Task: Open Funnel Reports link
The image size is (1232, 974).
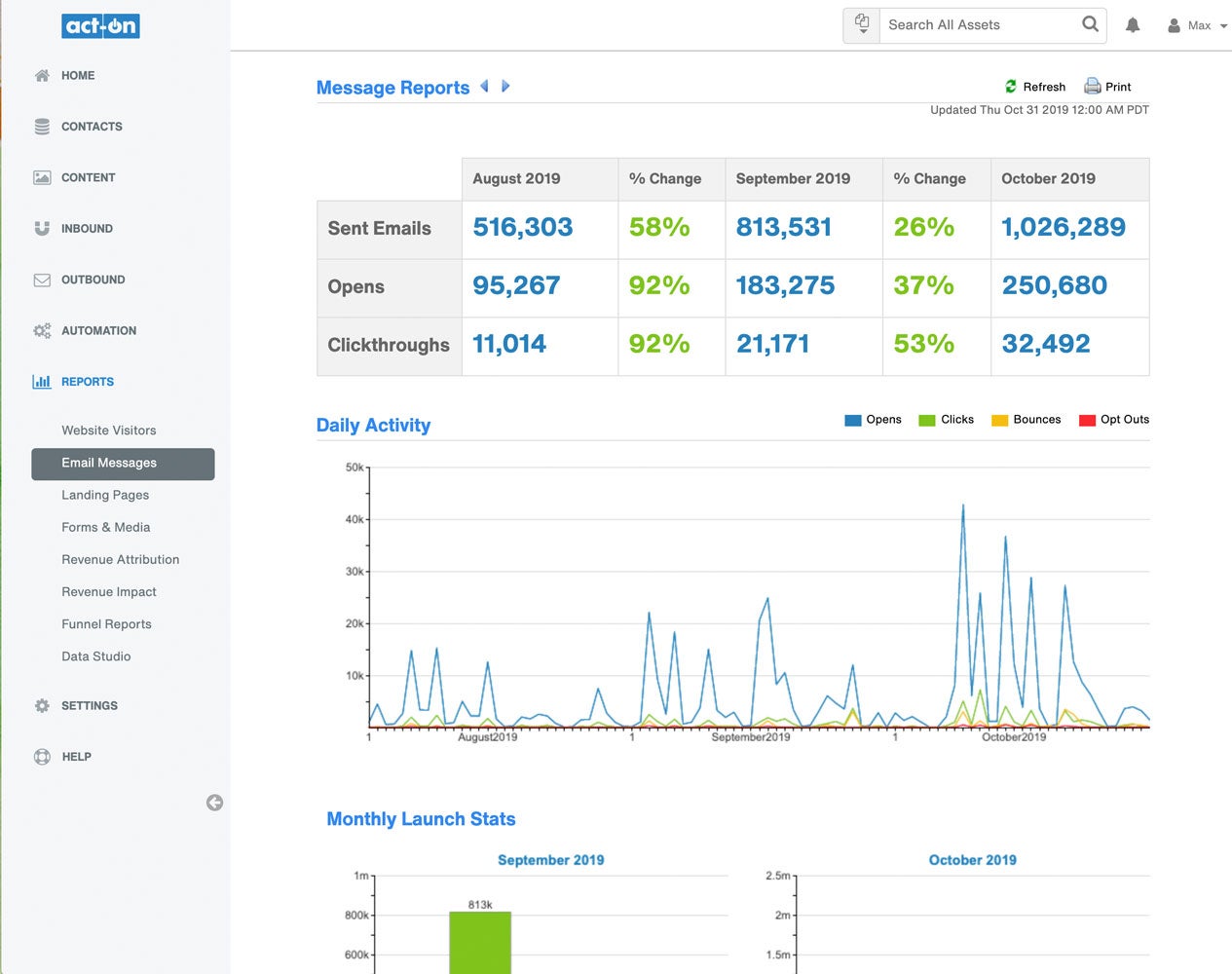Action: point(106,624)
